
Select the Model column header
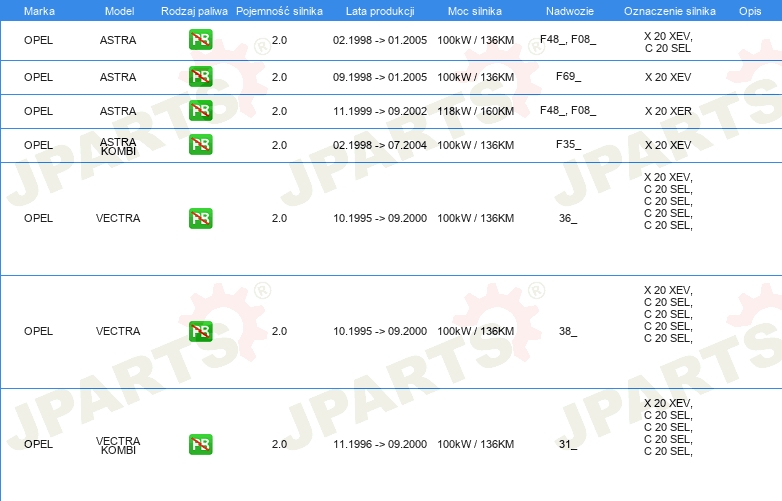pyautogui.click(x=119, y=11)
